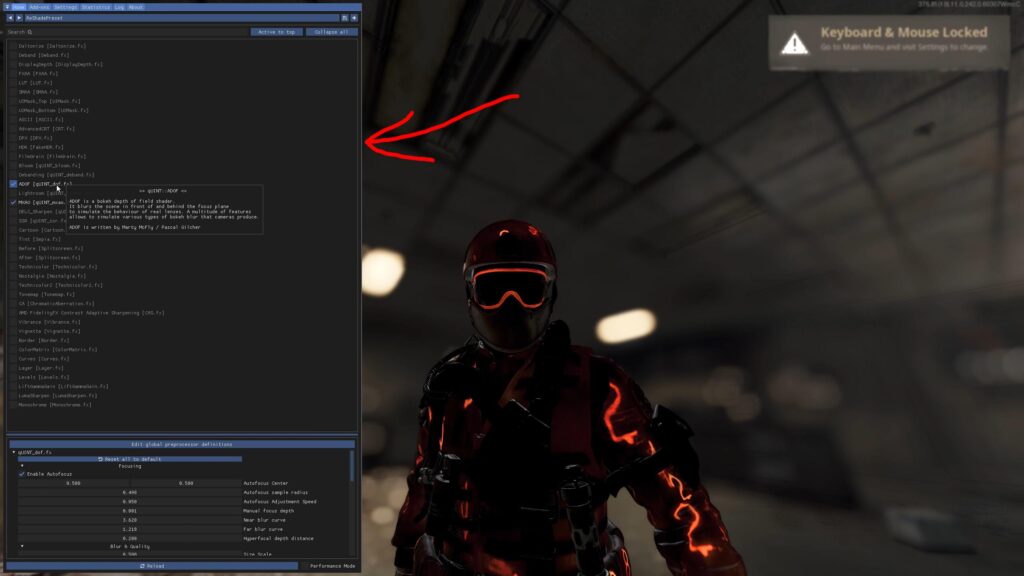Image resolution: width=1024 pixels, height=576 pixels.
Task: Click the Autofocus Adjustment Speed slider
Action: [x=130, y=502]
